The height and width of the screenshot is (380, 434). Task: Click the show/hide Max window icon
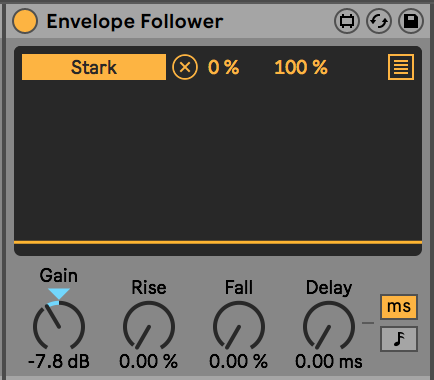tap(347, 21)
